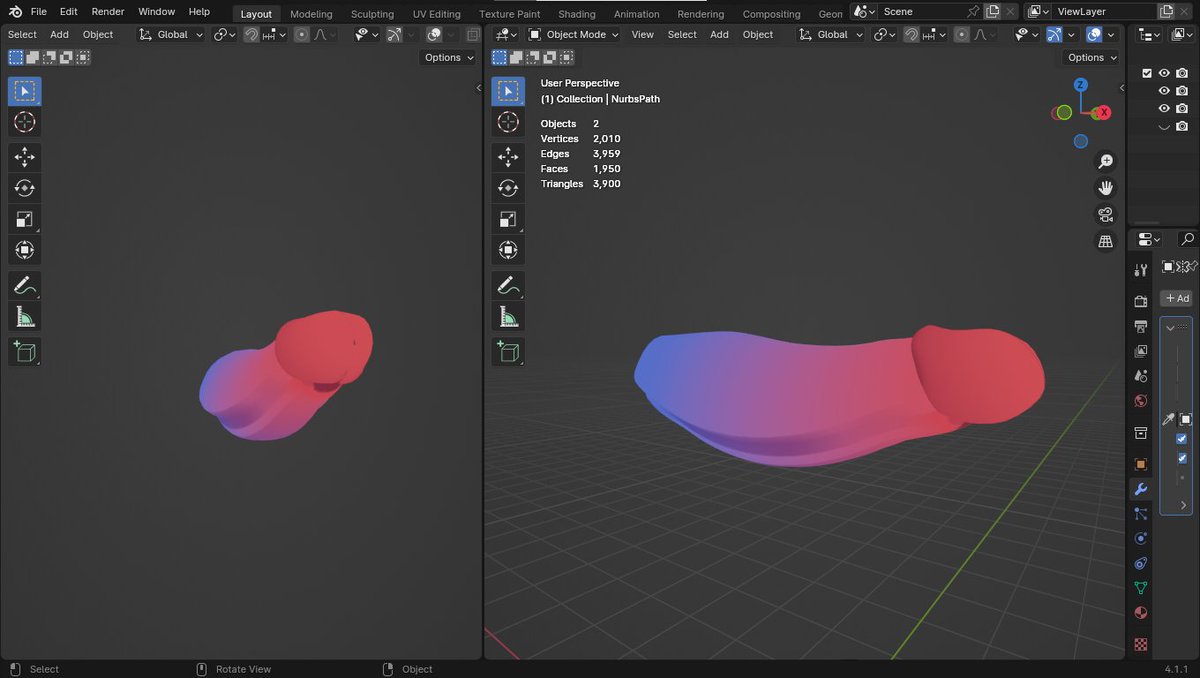Open the Output properties tab
Screen dimensions: 1200x678
coord(1141,326)
